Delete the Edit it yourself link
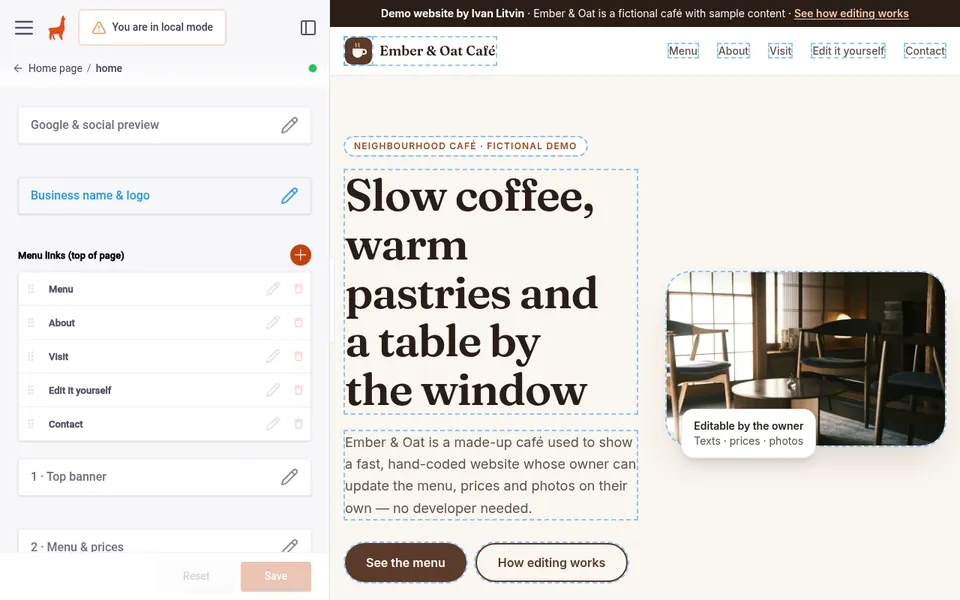 [298, 390]
